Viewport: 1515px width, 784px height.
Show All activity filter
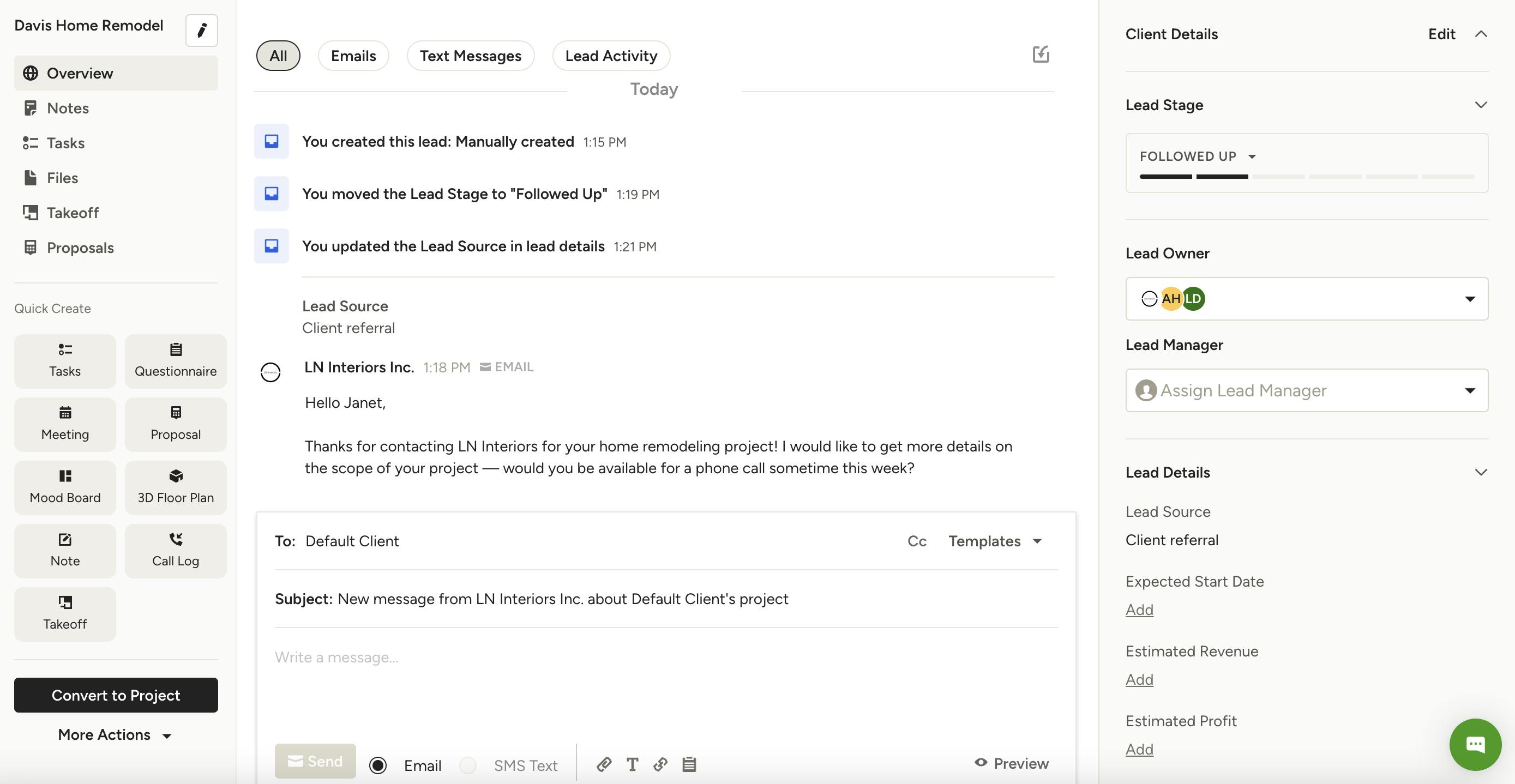(x=278, y=56)
